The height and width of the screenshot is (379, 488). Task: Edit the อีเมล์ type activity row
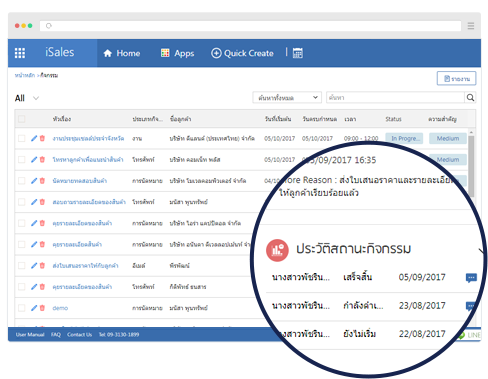point(34,266)
